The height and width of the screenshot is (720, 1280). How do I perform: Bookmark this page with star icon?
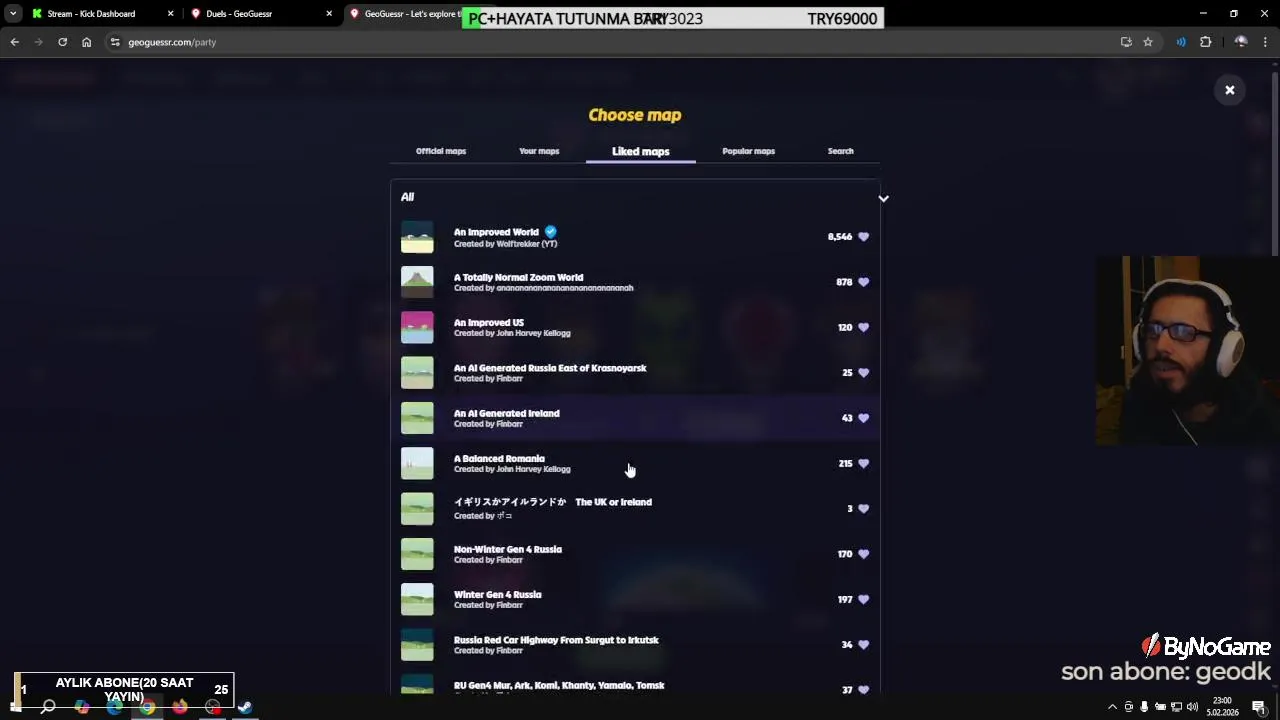pos(1148,42)
